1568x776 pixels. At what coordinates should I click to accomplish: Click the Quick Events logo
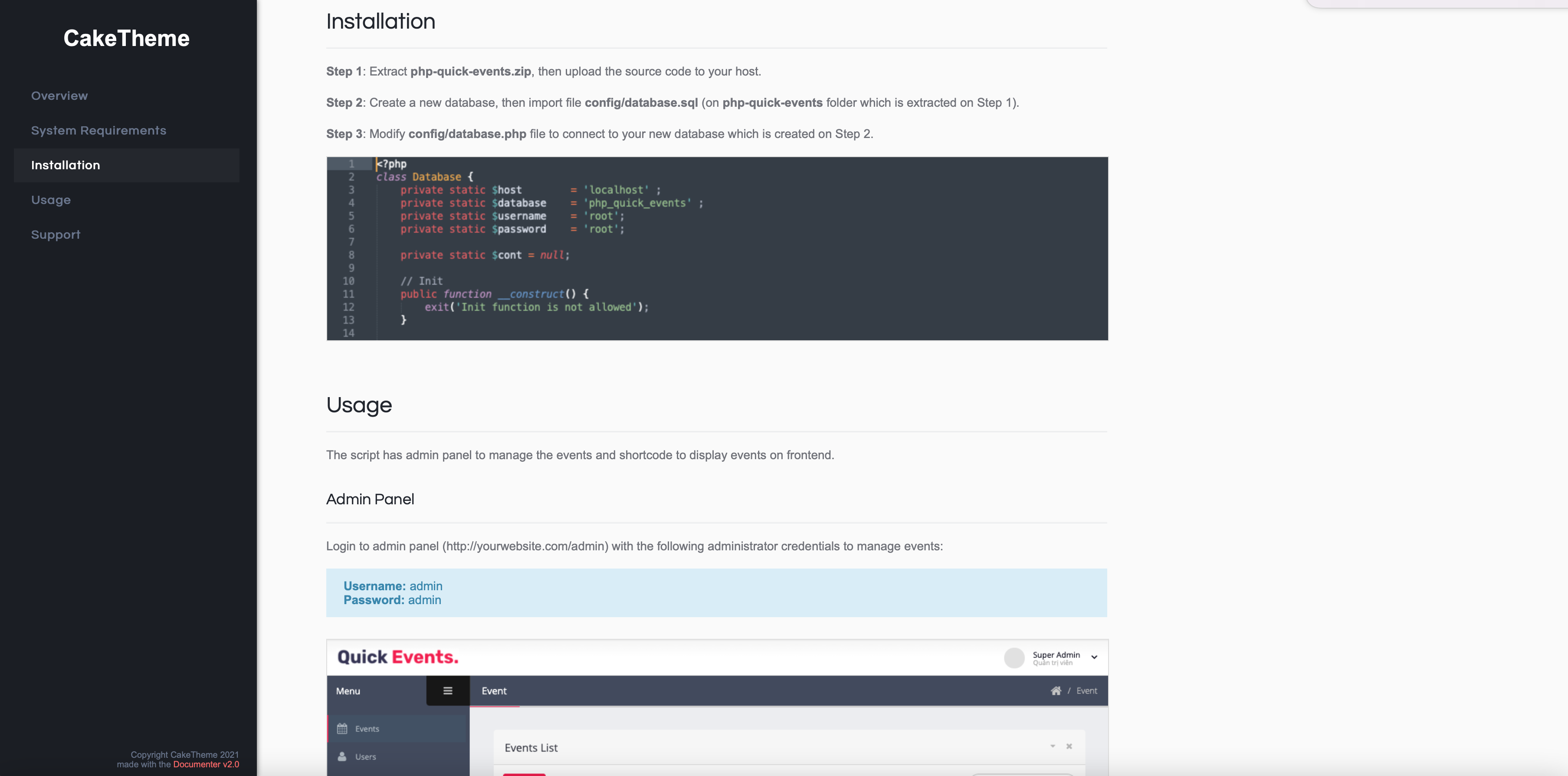397,657
